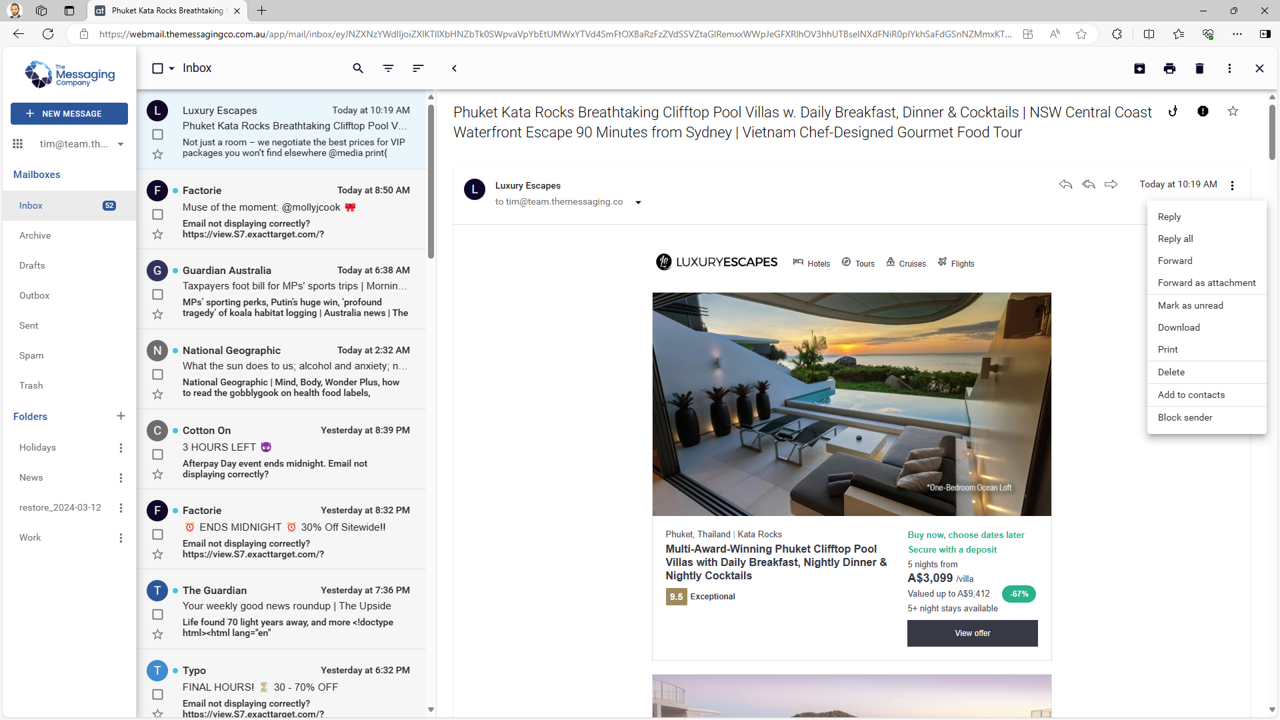Tick the select-all checkbox above the Inbox list
This screenshot has width=1280, height=720.
[x=157, y=69]
